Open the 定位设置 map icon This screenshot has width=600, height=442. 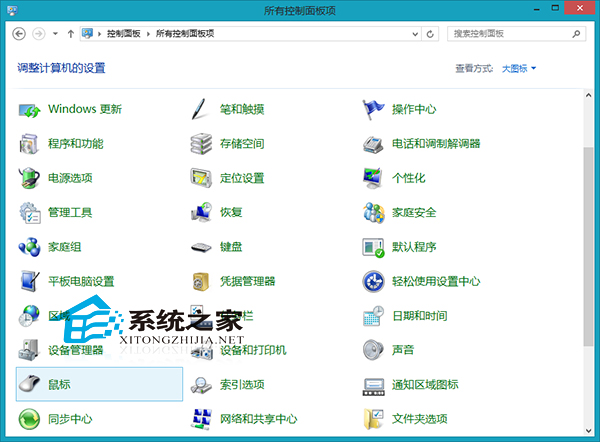[201, 178]
